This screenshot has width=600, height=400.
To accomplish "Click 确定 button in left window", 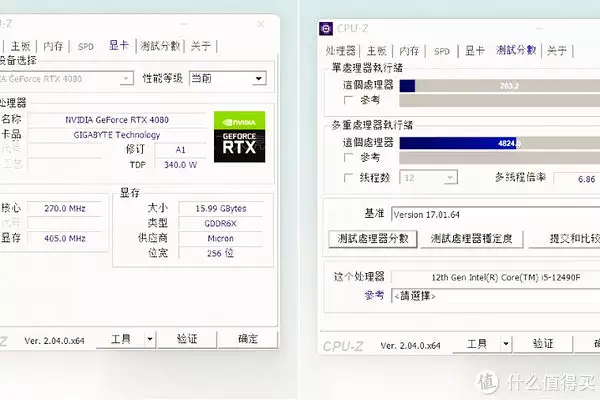I will tap(248, 339).
